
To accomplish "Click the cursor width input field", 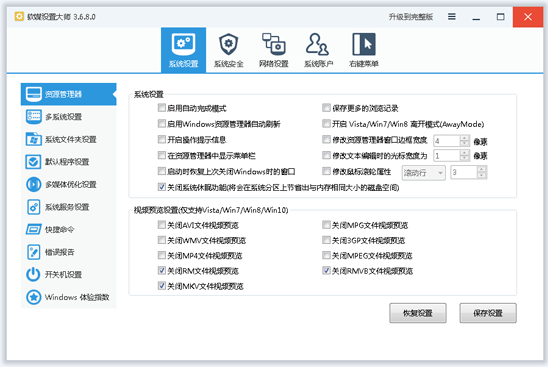I will coord(447,156).
